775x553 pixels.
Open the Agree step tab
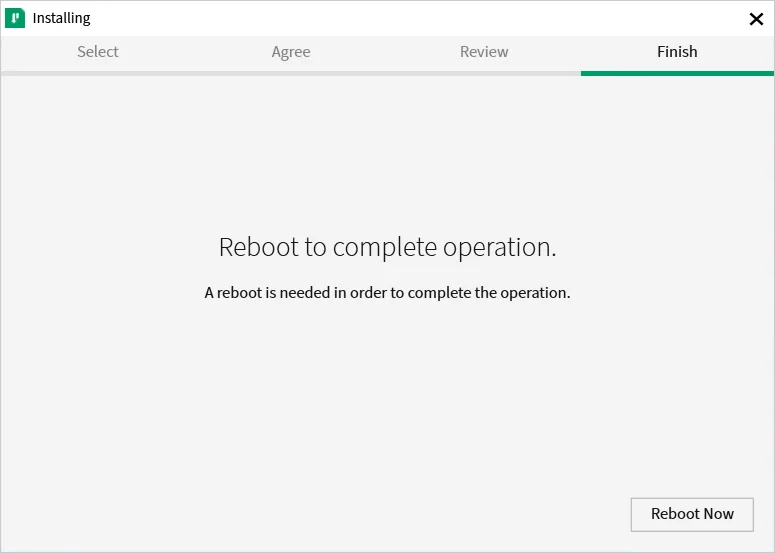pyautogui.click(x=291, y=52)
